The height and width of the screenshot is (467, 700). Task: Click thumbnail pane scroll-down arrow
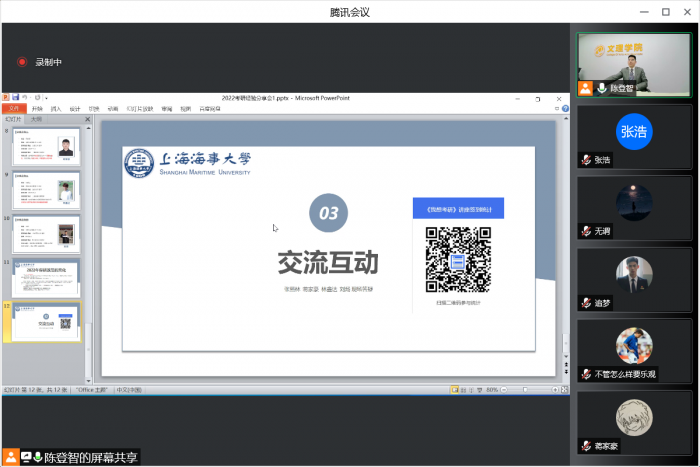point(88,381)
